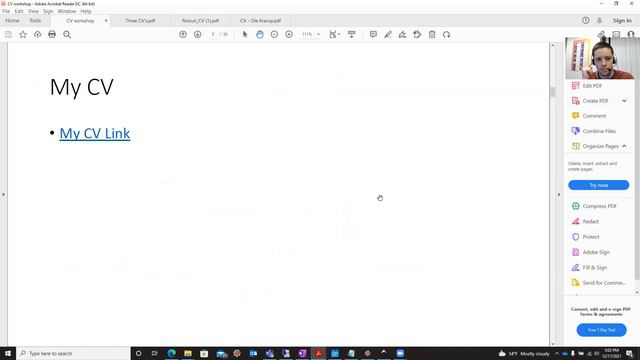Follow the My CV Link hyperlink
Image resolution: width=640 pixels, height=360 pixels.
tap(95, 133)
